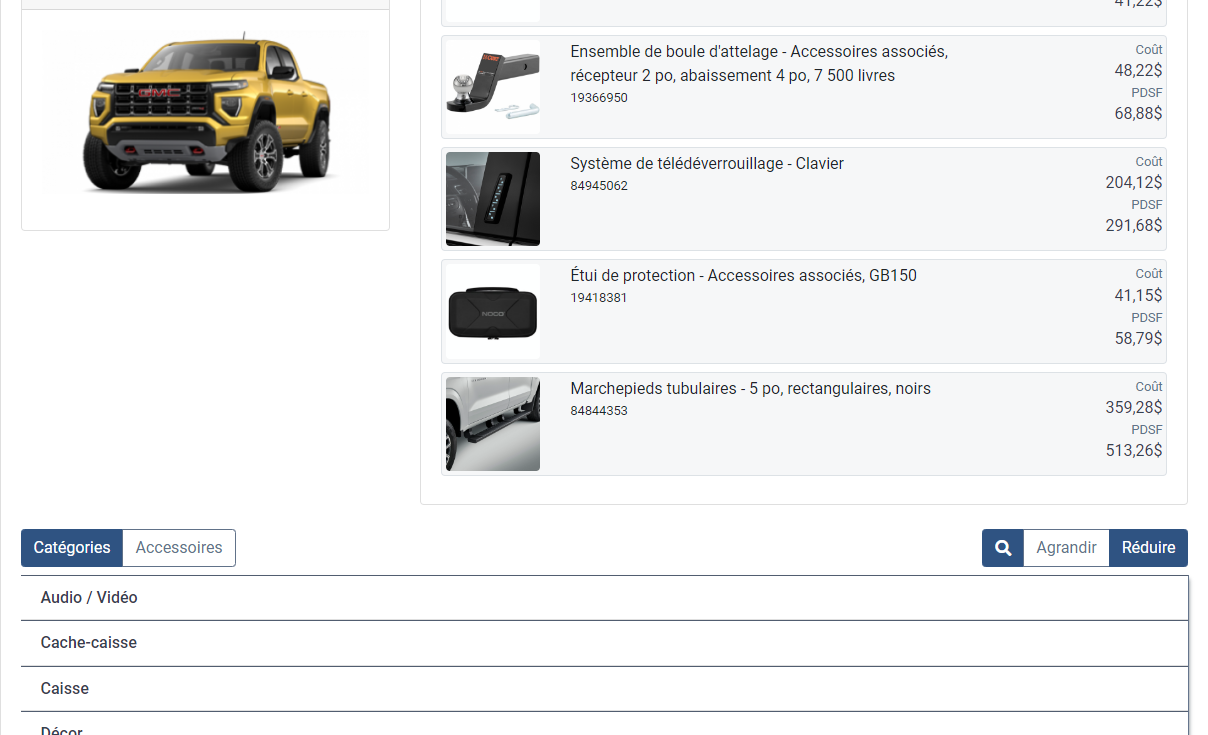The width and height of the screenshot is (1208, 735).
Task: Click the Agrandir button
Action: (x=1066, y=548)
